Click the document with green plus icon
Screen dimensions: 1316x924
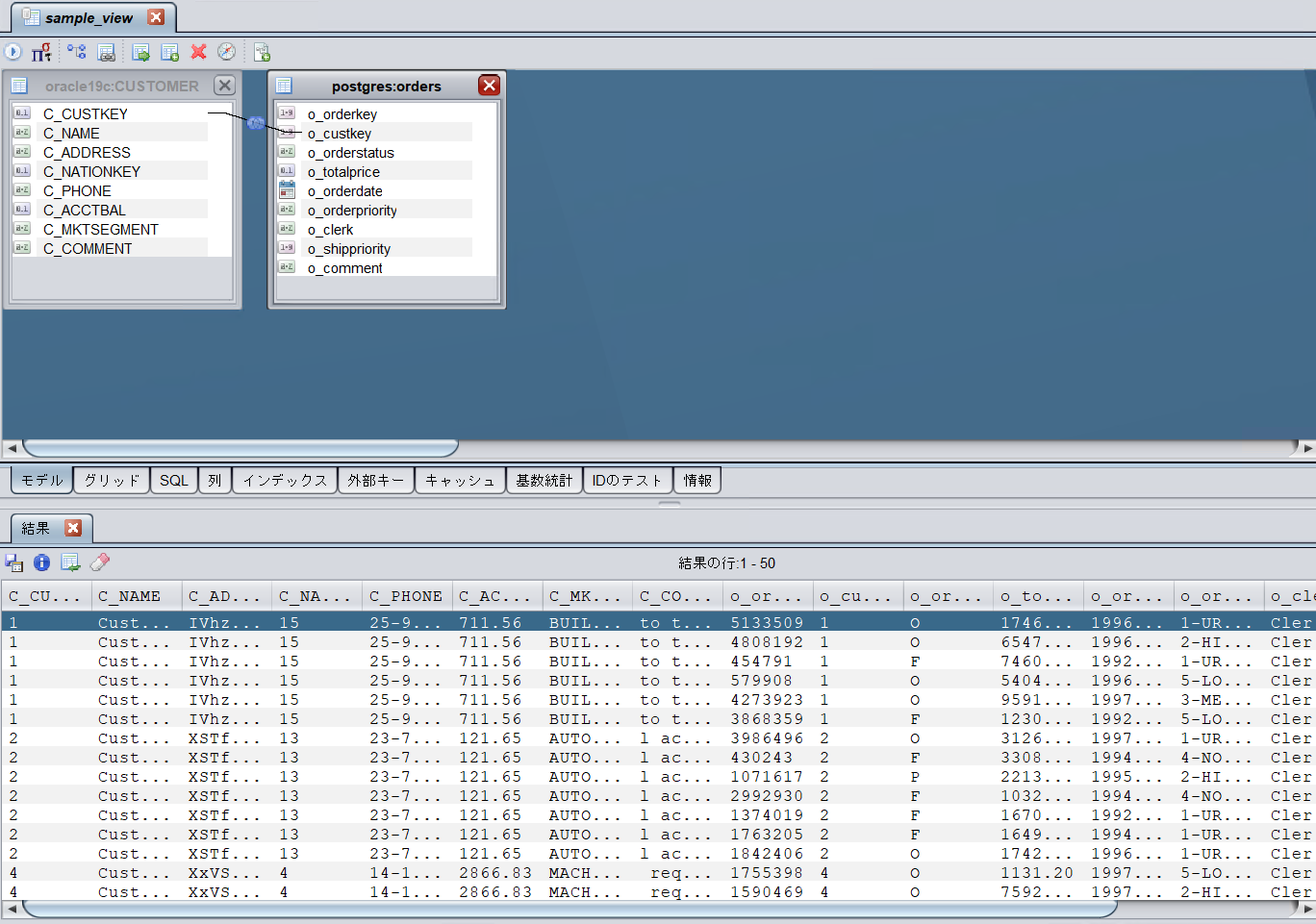[x=262, y=52]
